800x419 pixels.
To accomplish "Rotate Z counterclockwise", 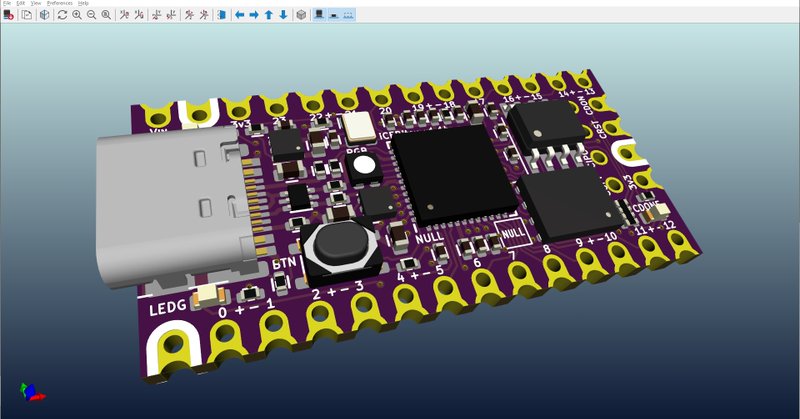I will [204, 15].
